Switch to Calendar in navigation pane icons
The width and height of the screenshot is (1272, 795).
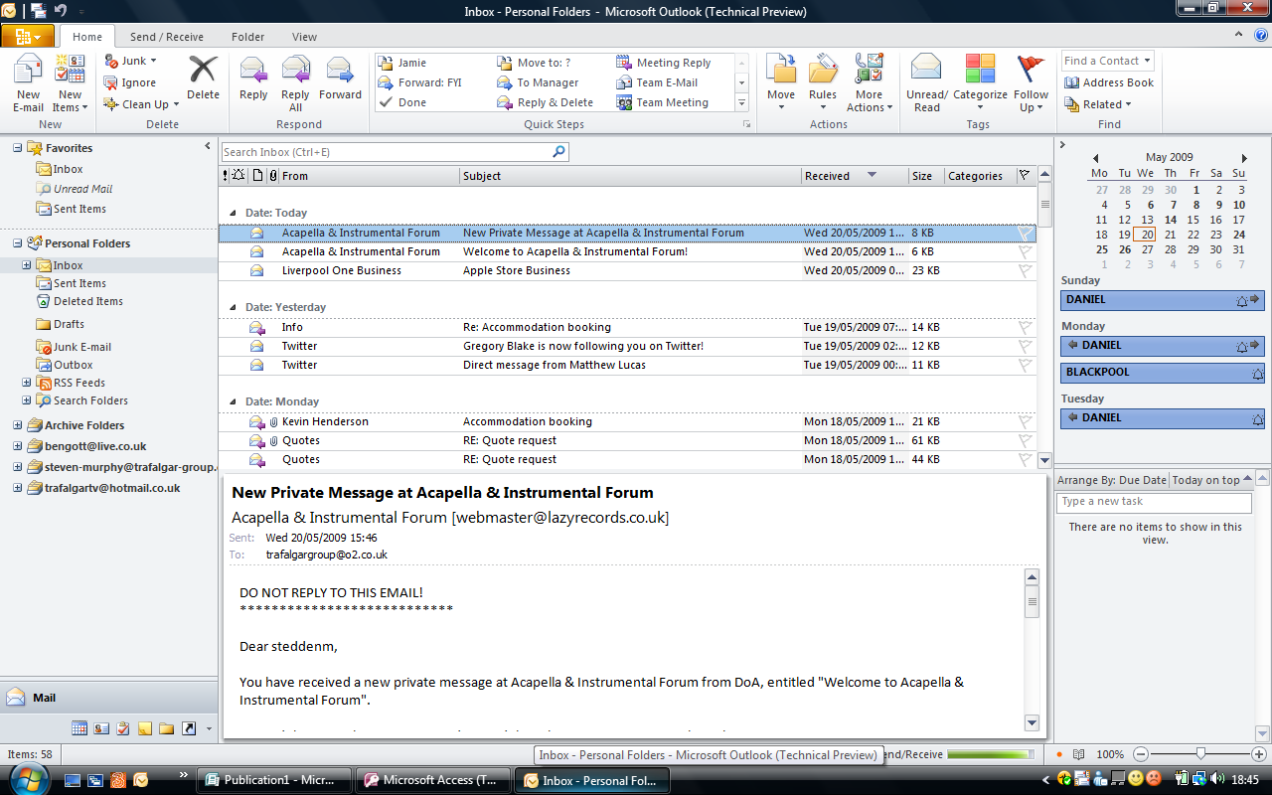(79, 728)
